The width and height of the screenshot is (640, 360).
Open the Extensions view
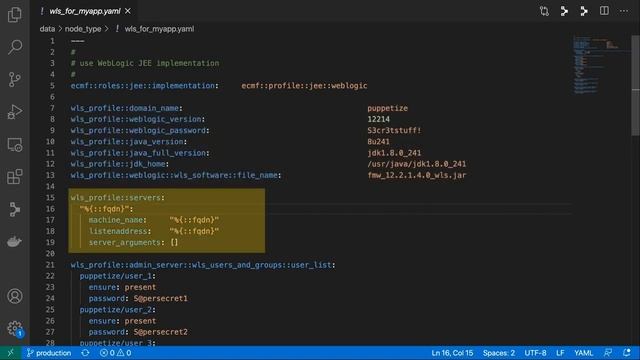15,177
